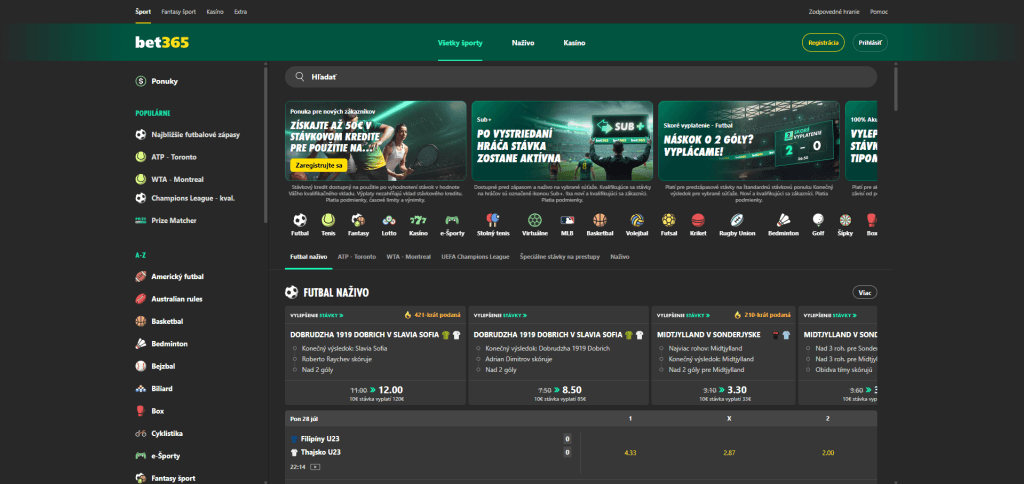Open the Sub+ promo banner
Image resolution: width=1024 pixels, height=484 pixels.
(562, 140)
